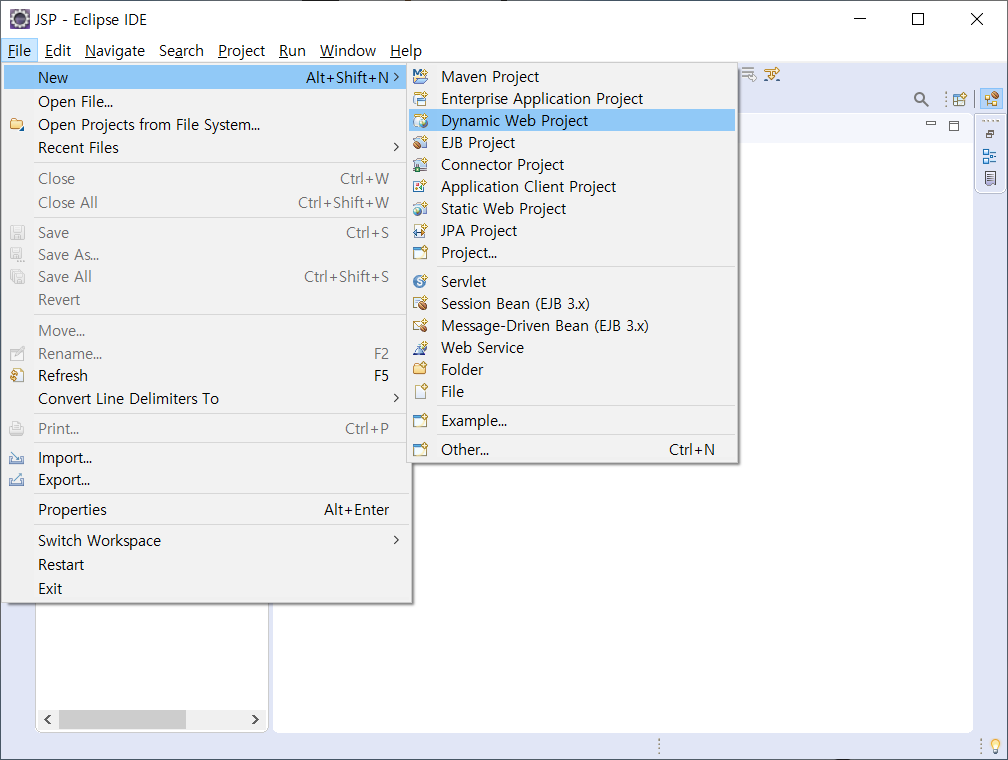Click the New submenu arrow
1008x760 pixels.
tap(396, 77)
